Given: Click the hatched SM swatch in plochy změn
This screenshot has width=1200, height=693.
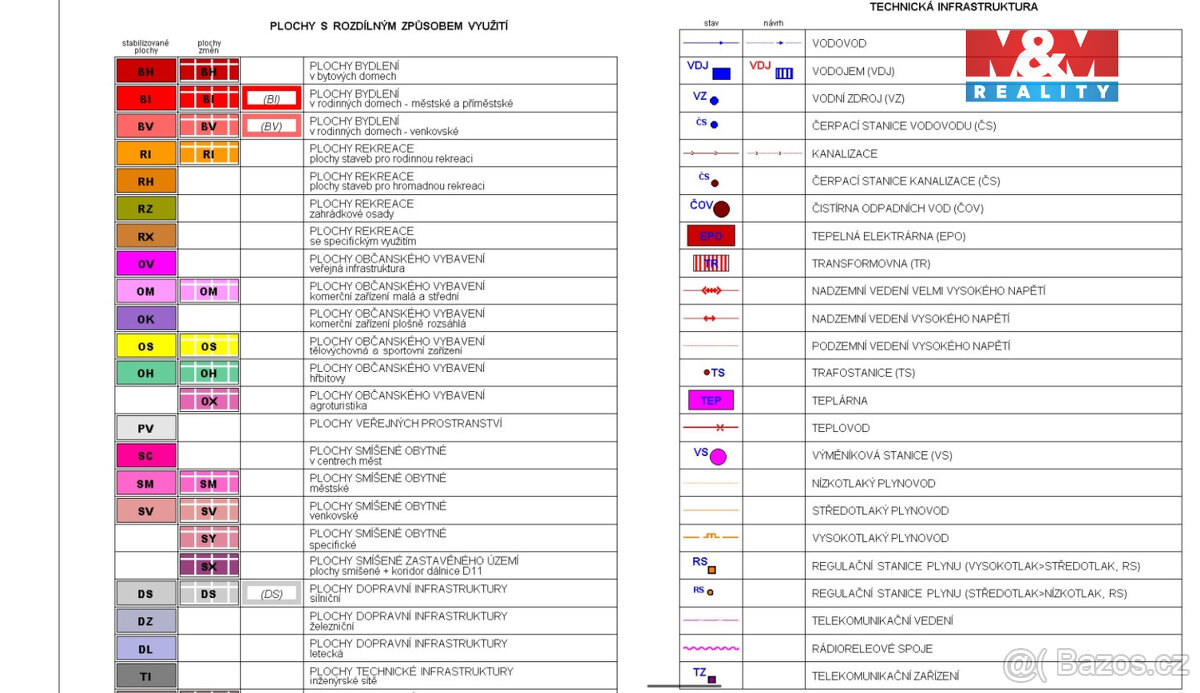Looking at the screenshot, I should (209, 483).
